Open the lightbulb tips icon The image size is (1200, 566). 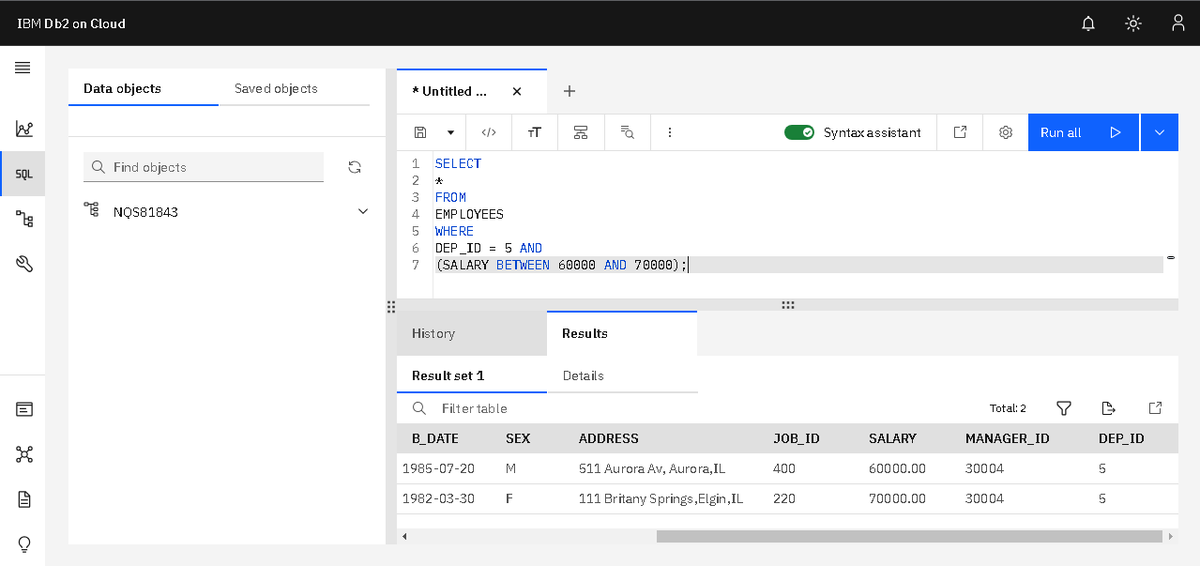tap(24, 544)
